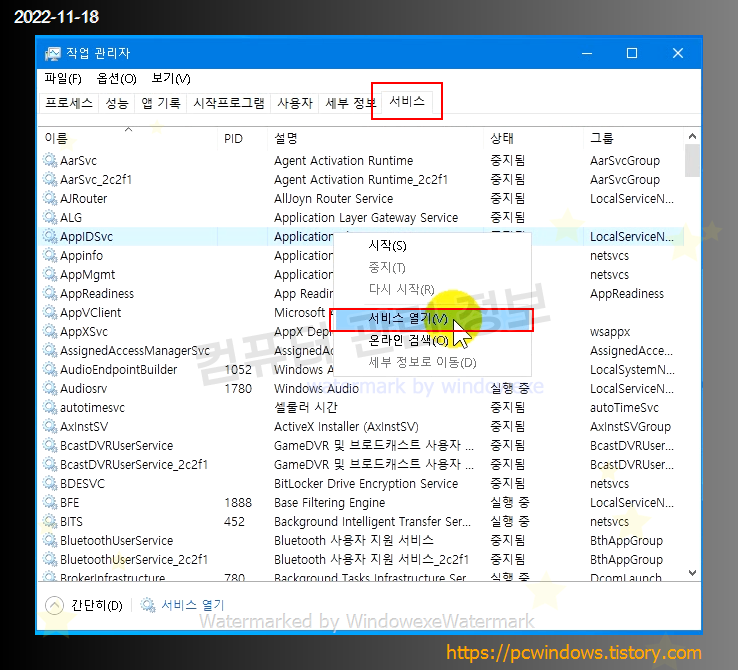Click the scrollbar down arrow
Viewport: 738px width, 670px height.
[692, 573]
